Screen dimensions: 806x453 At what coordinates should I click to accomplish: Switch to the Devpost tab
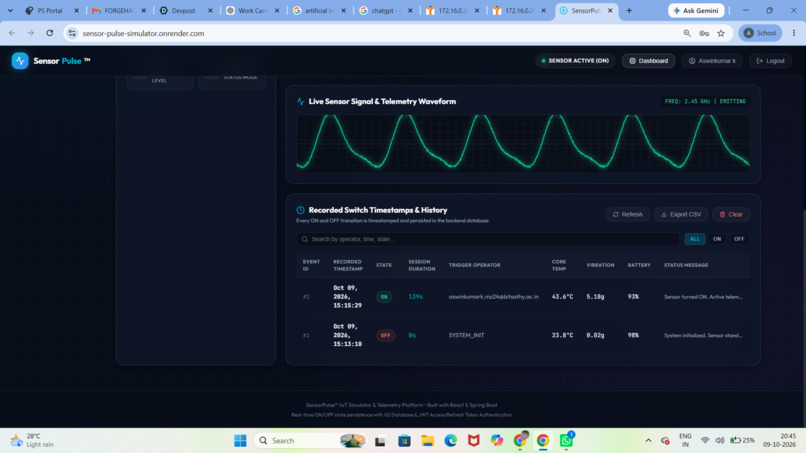pos(185,10)
